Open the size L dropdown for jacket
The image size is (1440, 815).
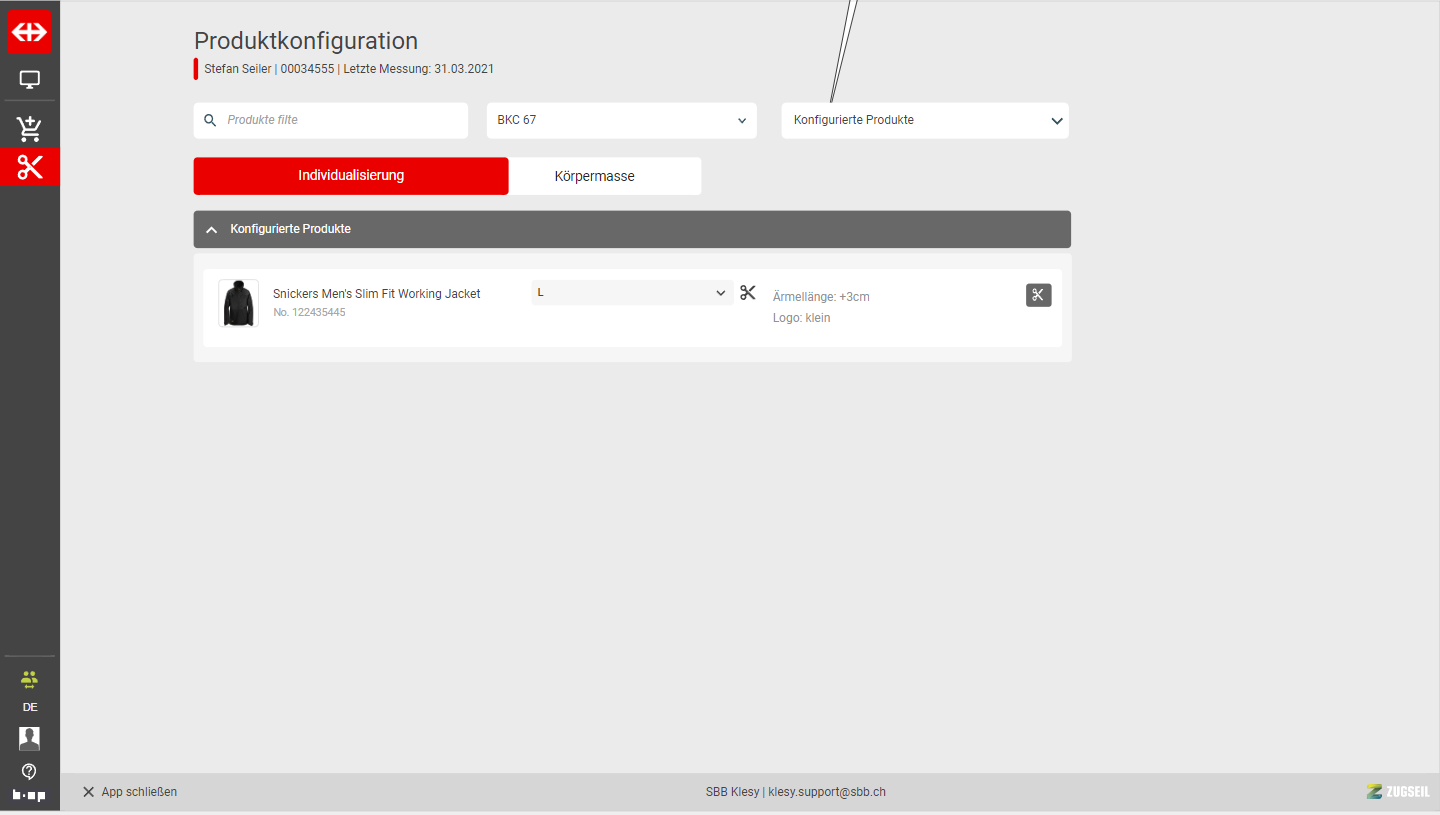click(x=631, y=293)
